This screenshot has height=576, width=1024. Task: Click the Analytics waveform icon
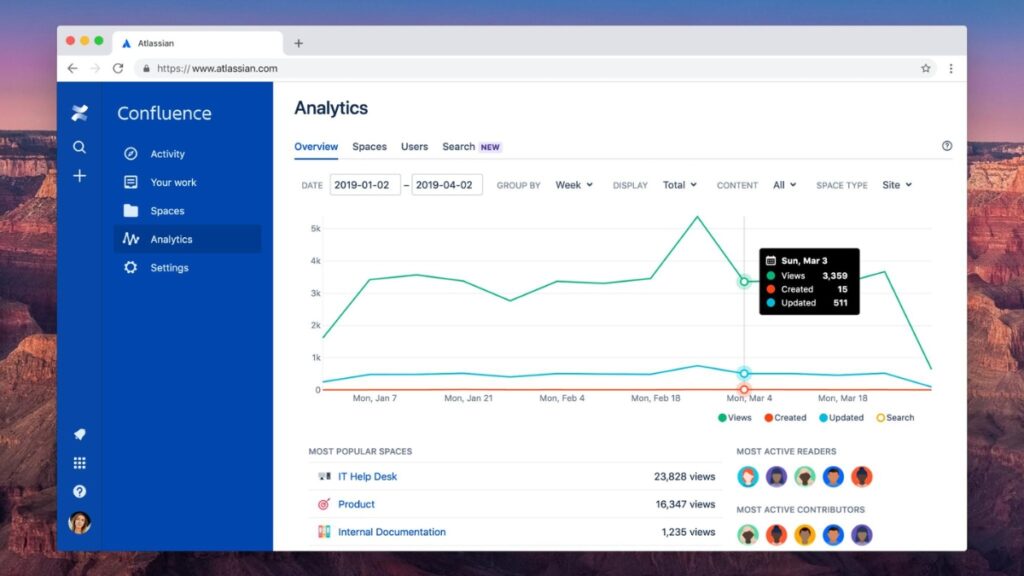[x=131, y=239]
